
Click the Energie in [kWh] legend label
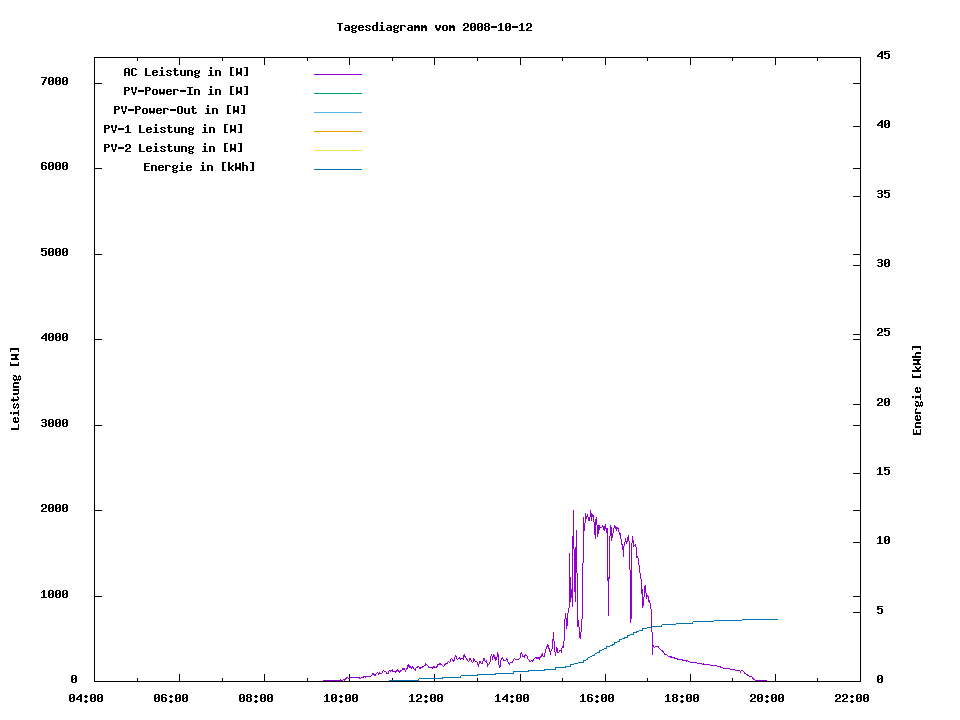point(199,167)
